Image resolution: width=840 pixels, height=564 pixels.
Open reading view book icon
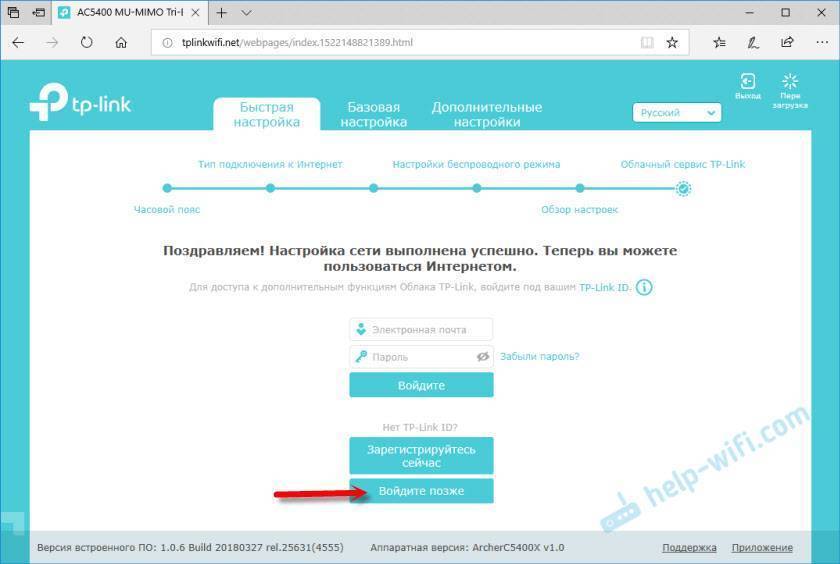pyautogui.click(x=647, y=42)
